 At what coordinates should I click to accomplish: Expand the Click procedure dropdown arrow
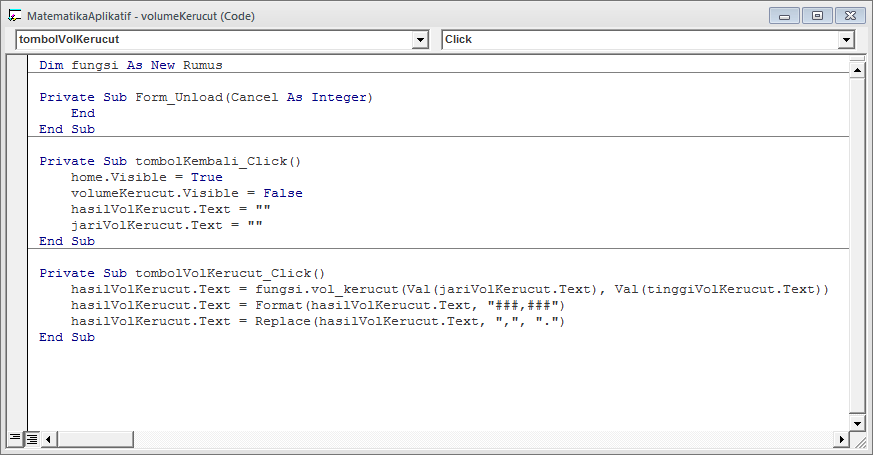click(x=846, y=39)
